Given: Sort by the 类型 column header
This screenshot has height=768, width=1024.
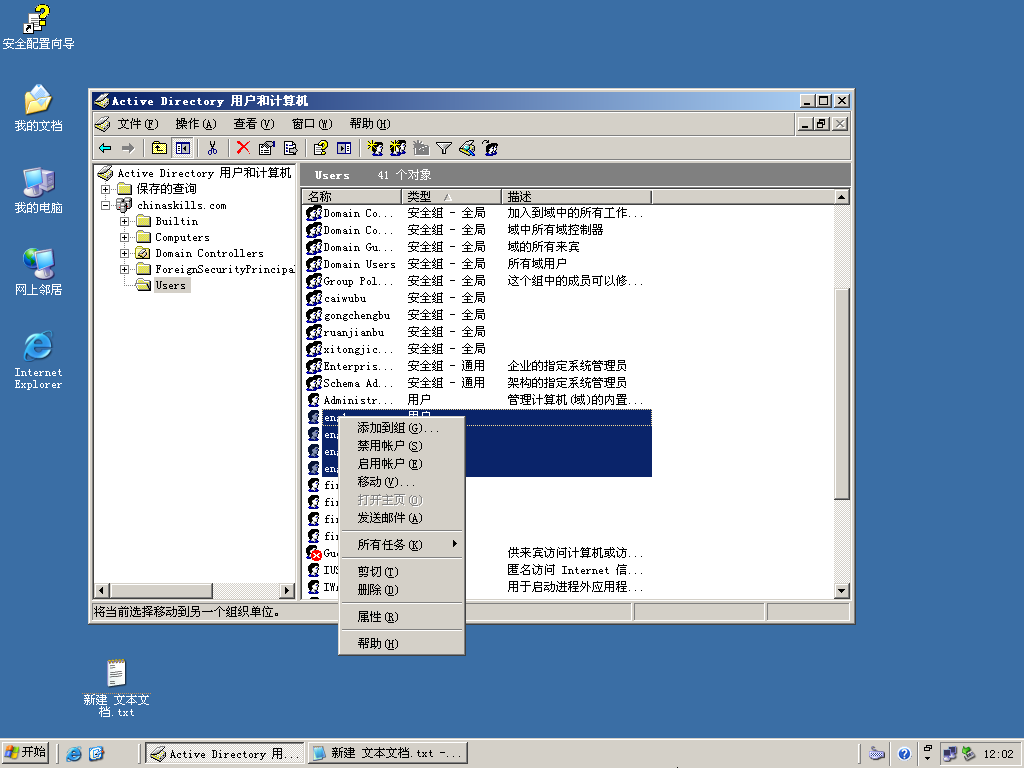Looking at the screenshot, I should pos(451,197).
